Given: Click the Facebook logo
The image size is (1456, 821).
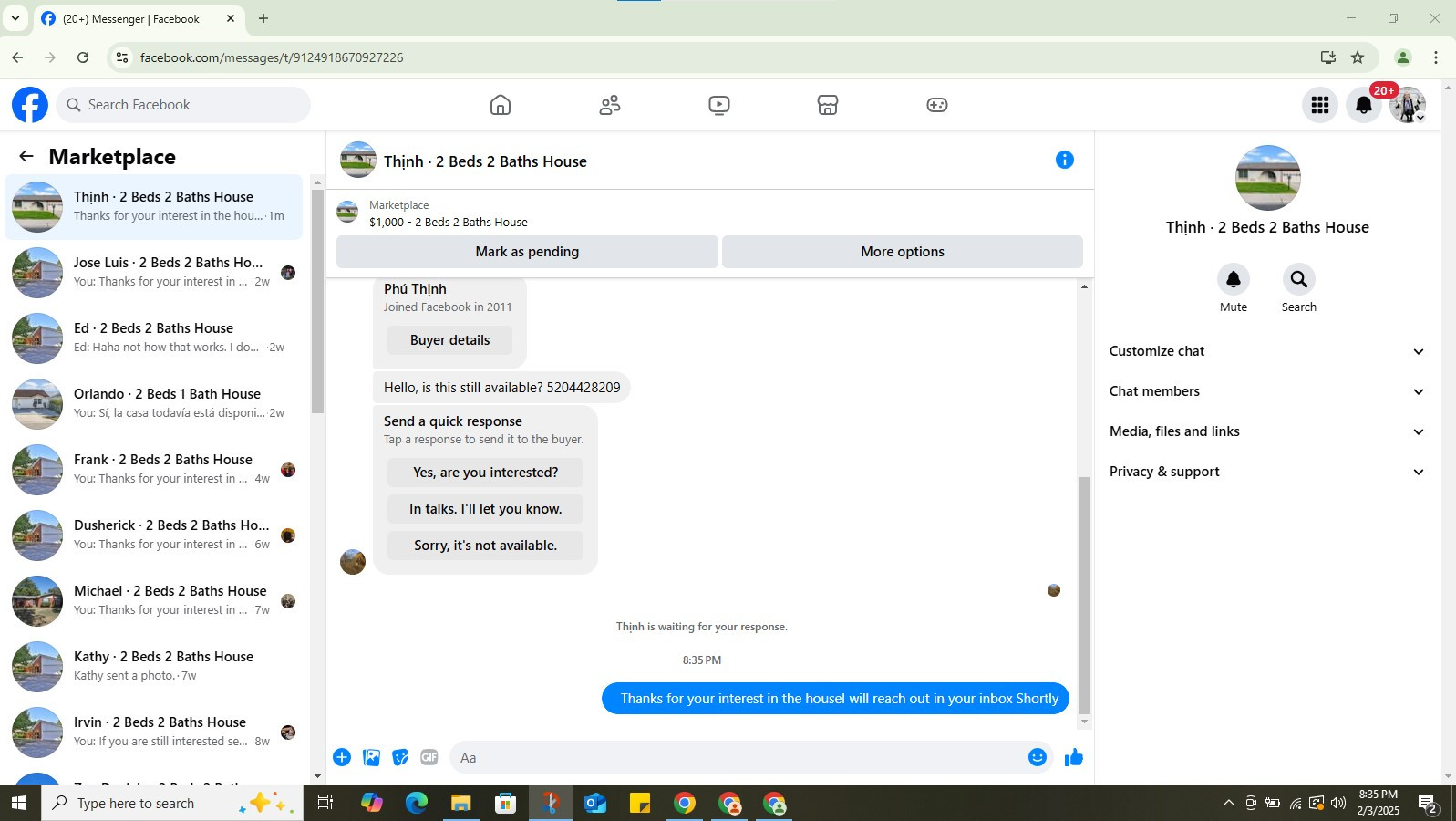Looking at the screenshot, I should 30,105.
